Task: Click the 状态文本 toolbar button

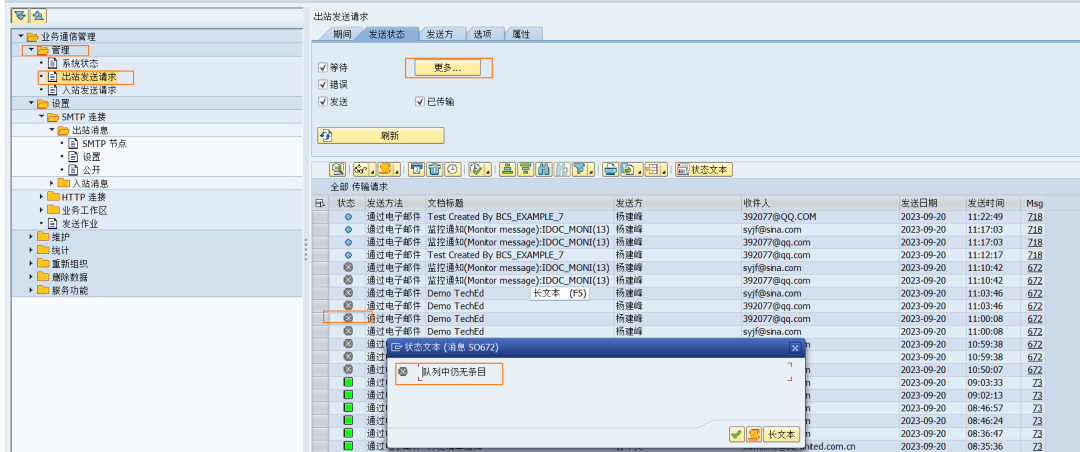Action: 704,170
